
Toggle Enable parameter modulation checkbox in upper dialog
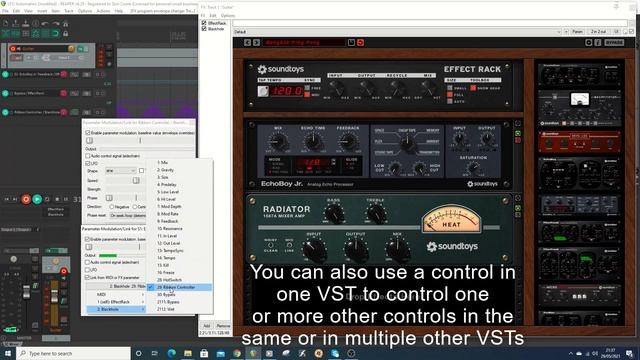pos(88,133)
